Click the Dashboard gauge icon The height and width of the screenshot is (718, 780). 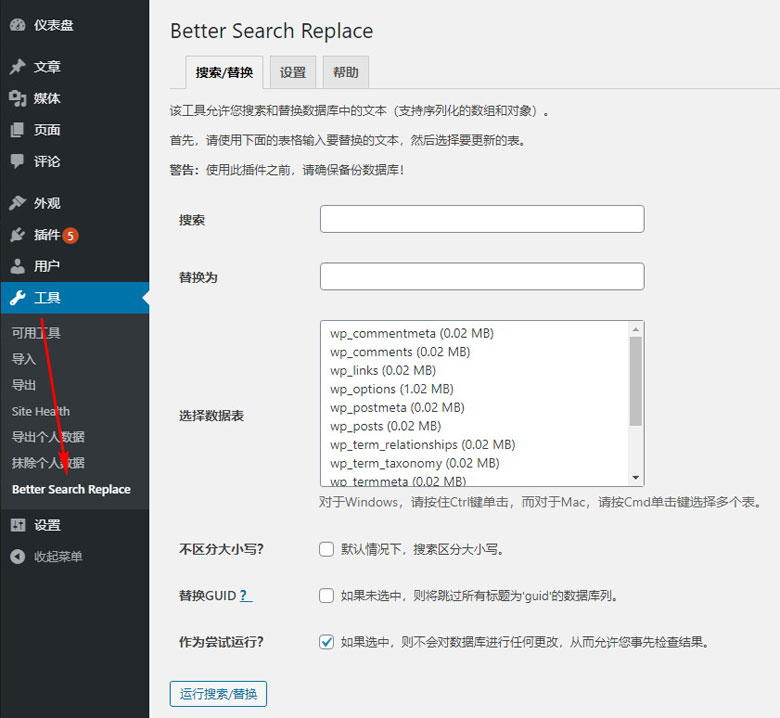(17, 25)
